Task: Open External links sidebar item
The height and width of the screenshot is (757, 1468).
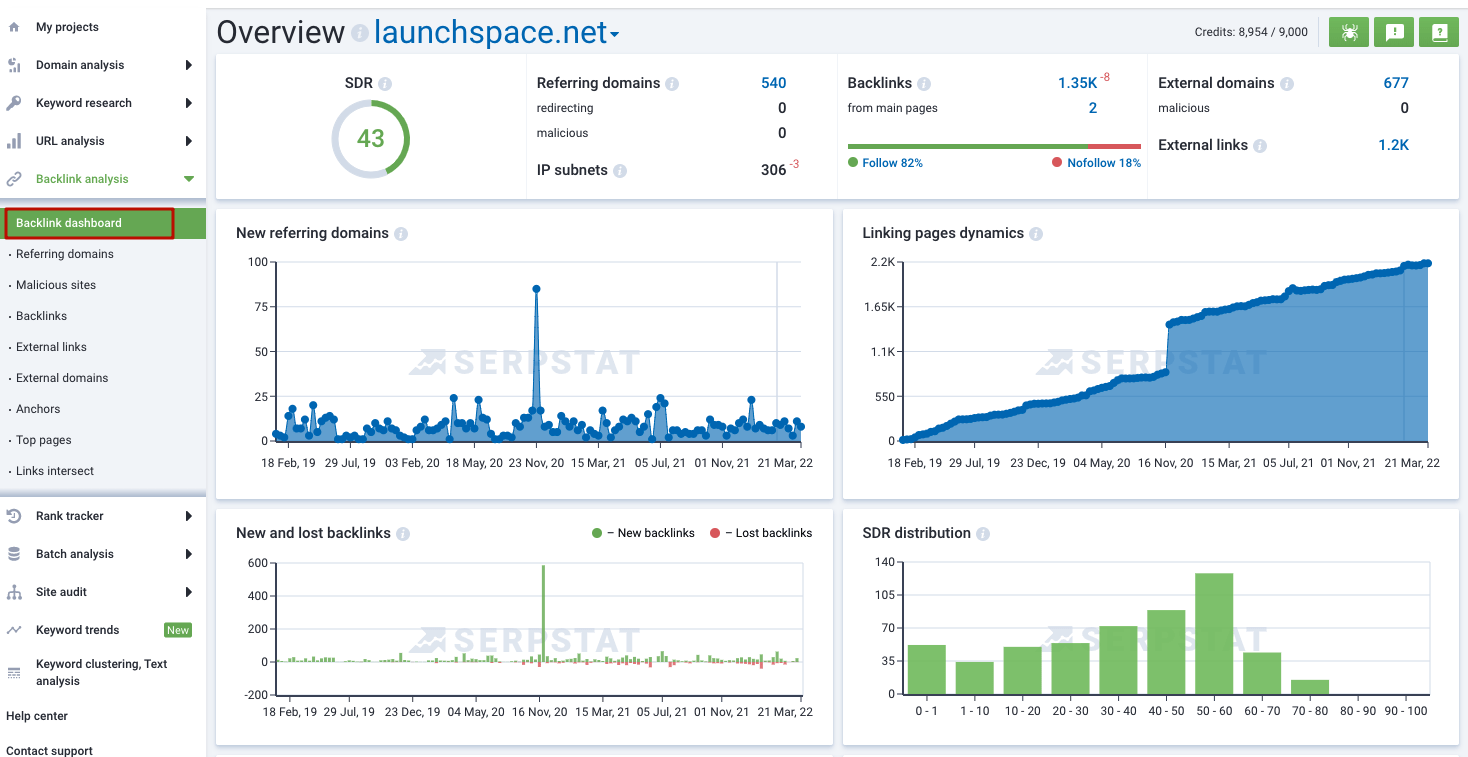Action: (x=51, y=347)
